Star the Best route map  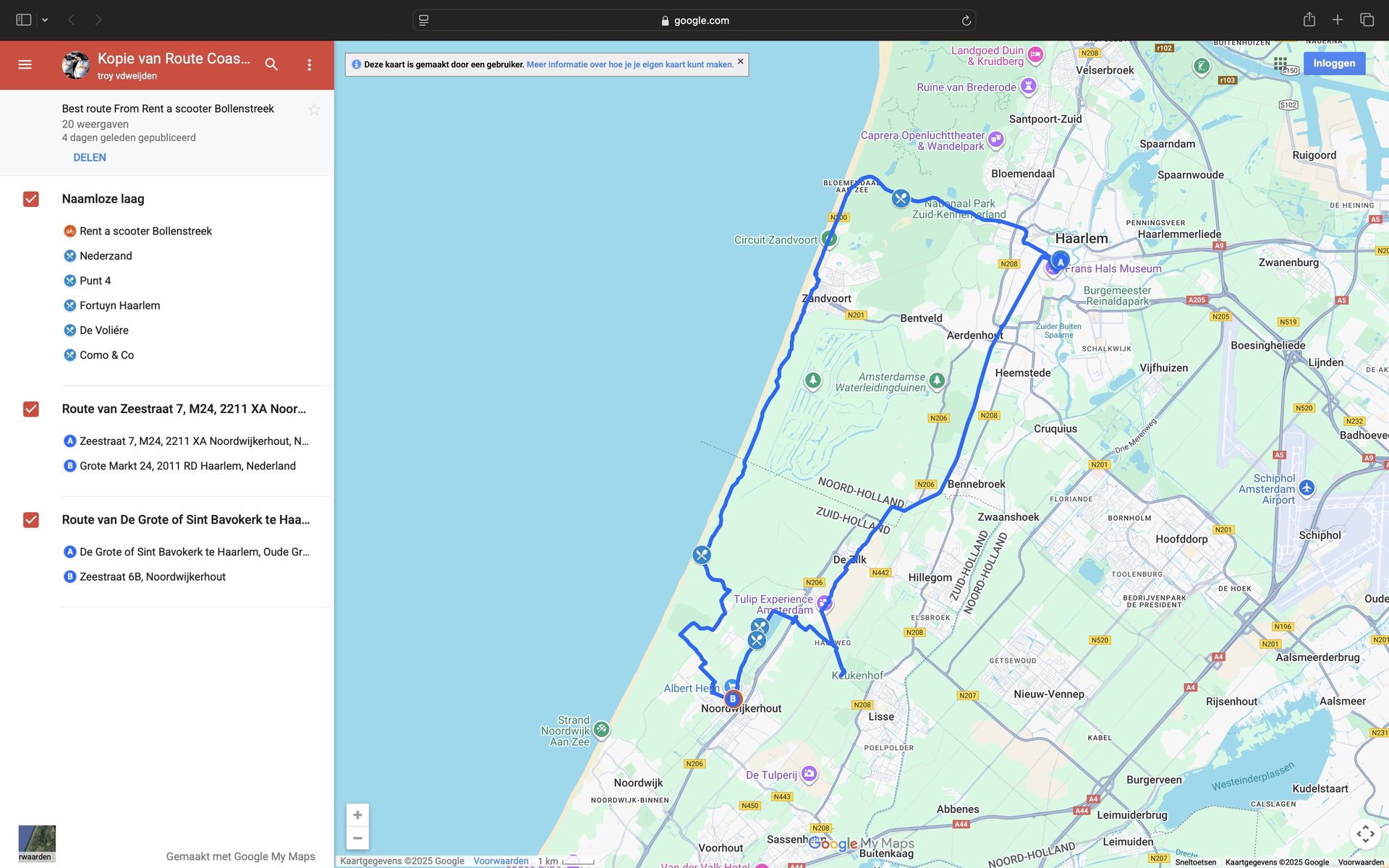point(315,109)
